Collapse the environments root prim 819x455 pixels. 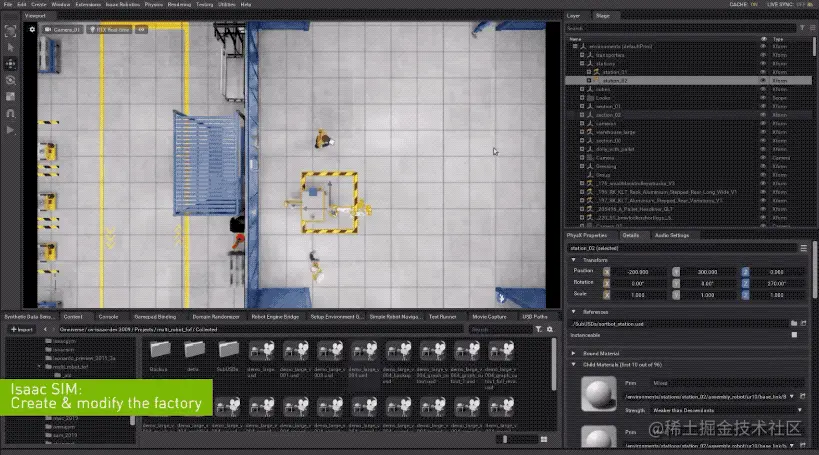coord(575,46)
